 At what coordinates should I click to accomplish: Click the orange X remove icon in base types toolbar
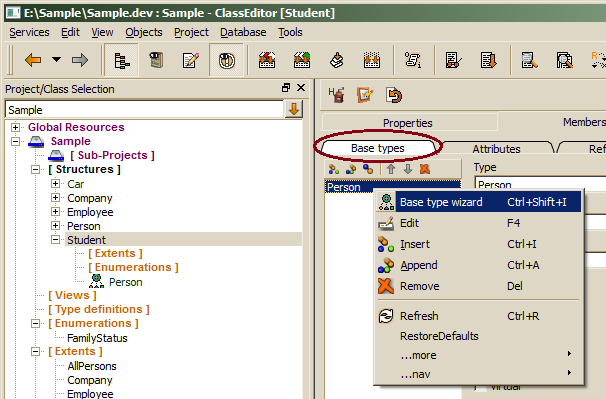[x=425, y=169]
